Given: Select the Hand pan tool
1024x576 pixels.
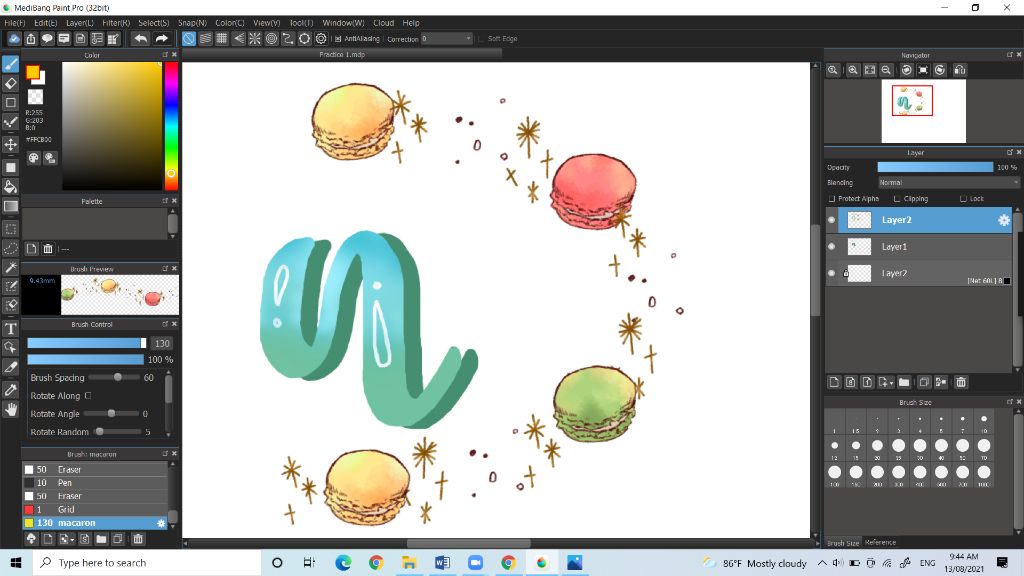Looking at the screenshot, I should point(10,409).
